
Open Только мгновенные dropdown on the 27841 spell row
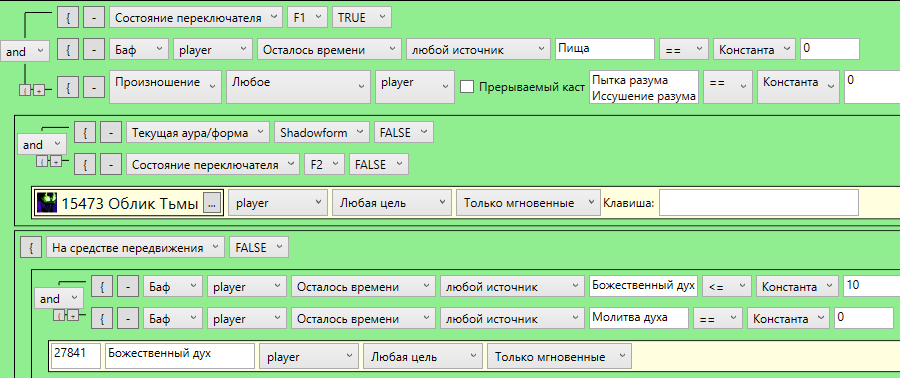(559, 357)
